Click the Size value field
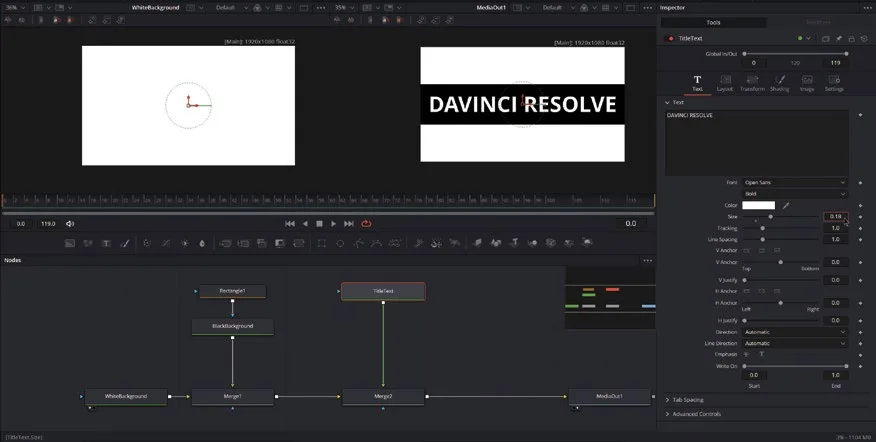Image resolution: width=876 pixels, height=442 pixels. click(836, 217)
